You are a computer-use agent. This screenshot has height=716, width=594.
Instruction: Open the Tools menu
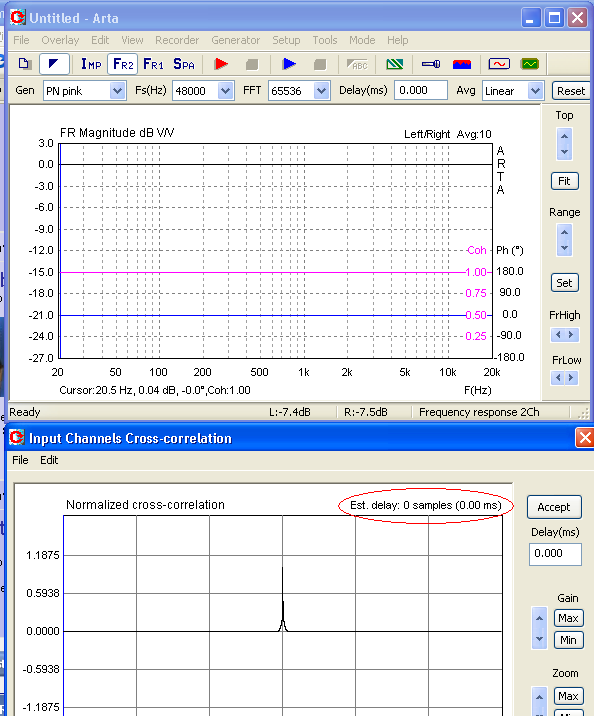click(x=325, y=40)
